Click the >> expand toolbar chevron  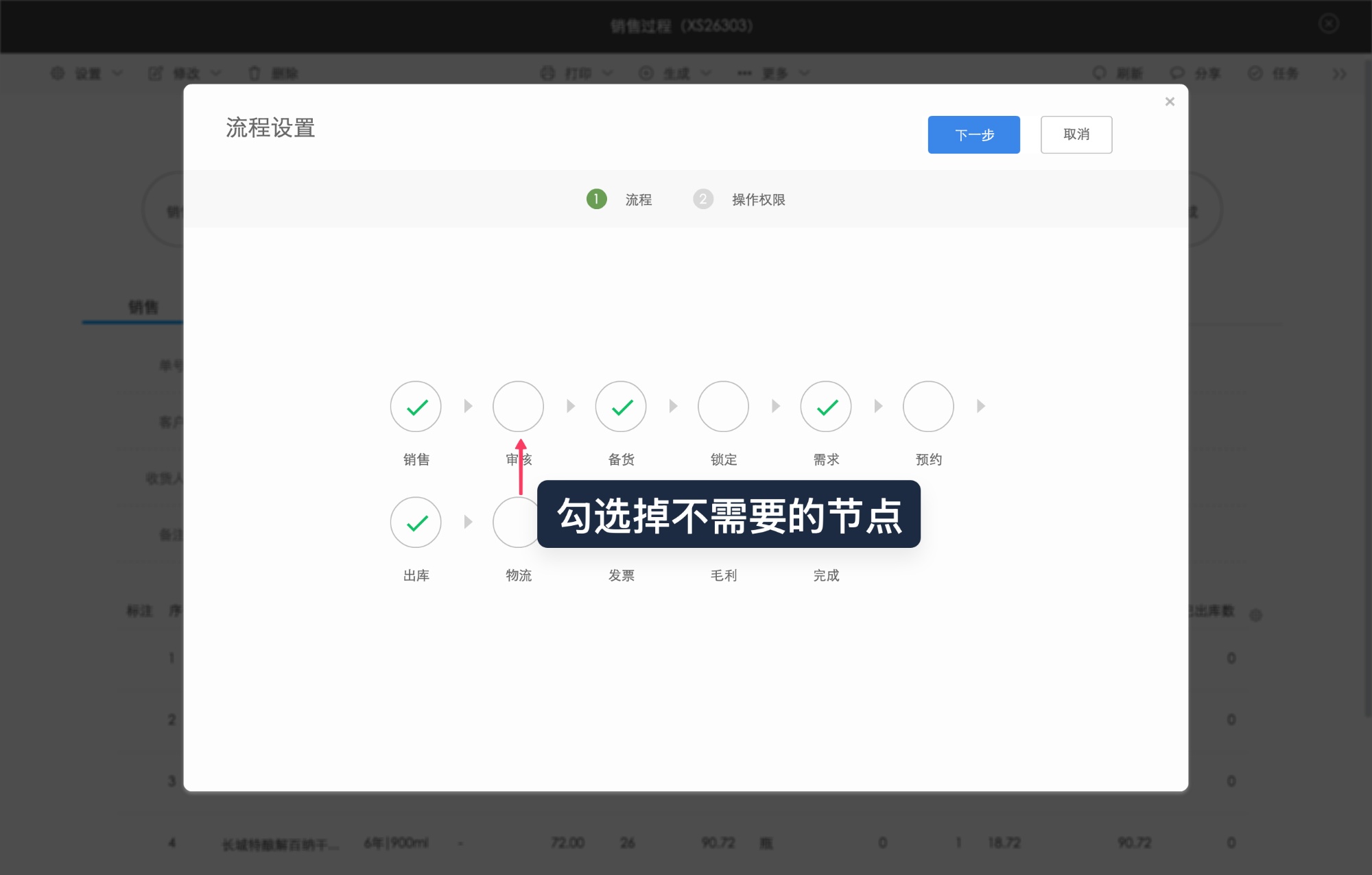(1338, 73)
